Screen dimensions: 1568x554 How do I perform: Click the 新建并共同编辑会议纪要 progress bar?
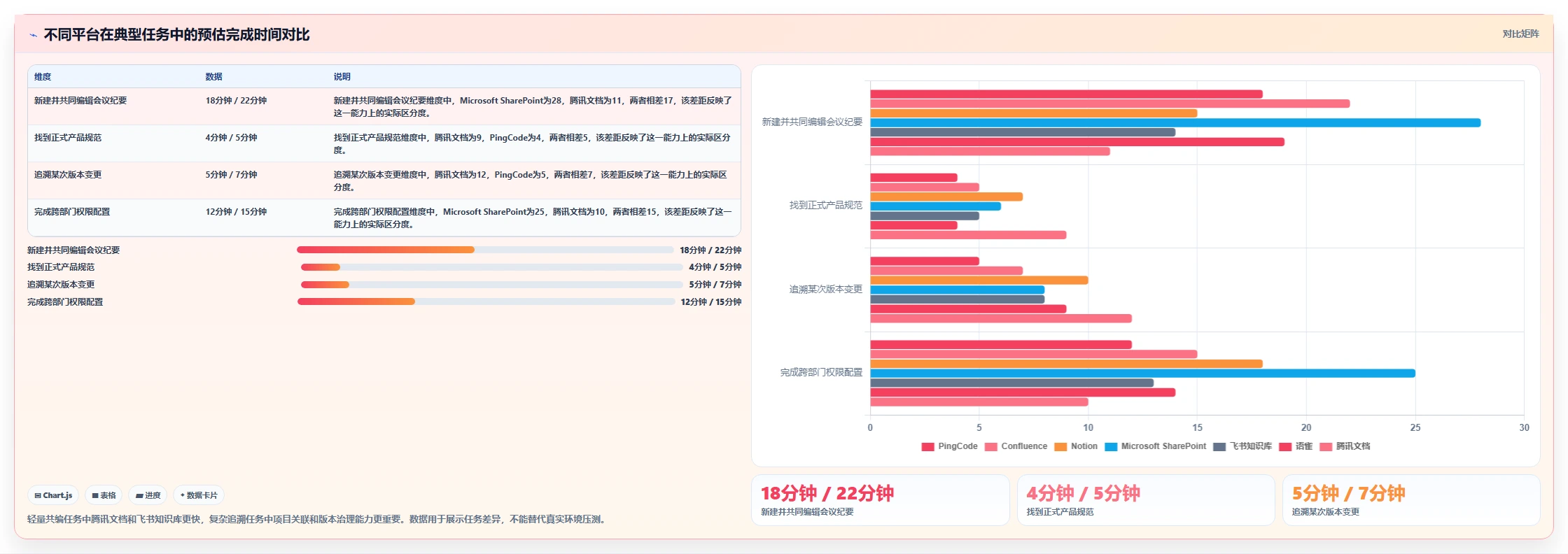(x=485, y=250)
